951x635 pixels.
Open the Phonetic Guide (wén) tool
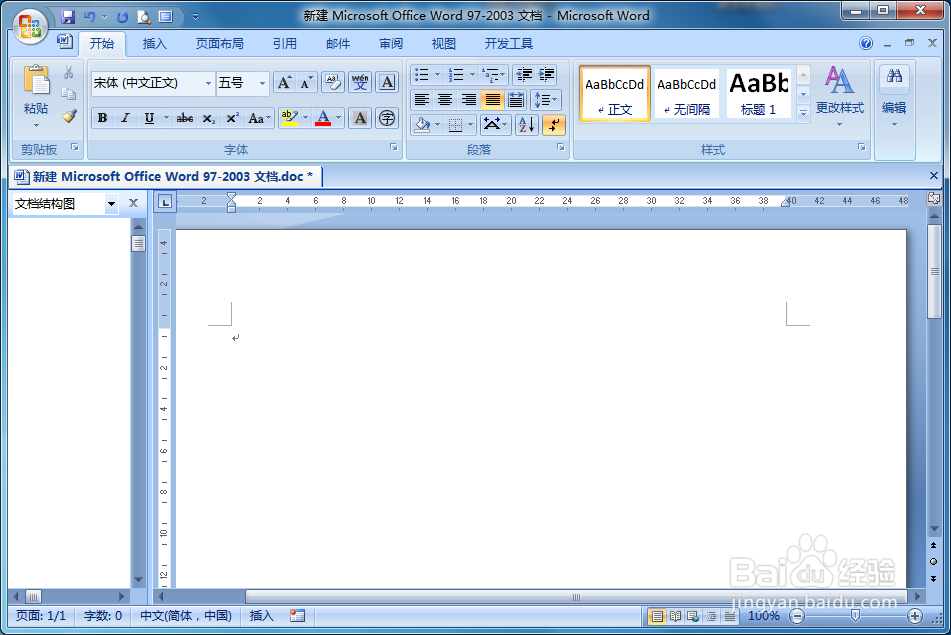(x=360, y=82)
